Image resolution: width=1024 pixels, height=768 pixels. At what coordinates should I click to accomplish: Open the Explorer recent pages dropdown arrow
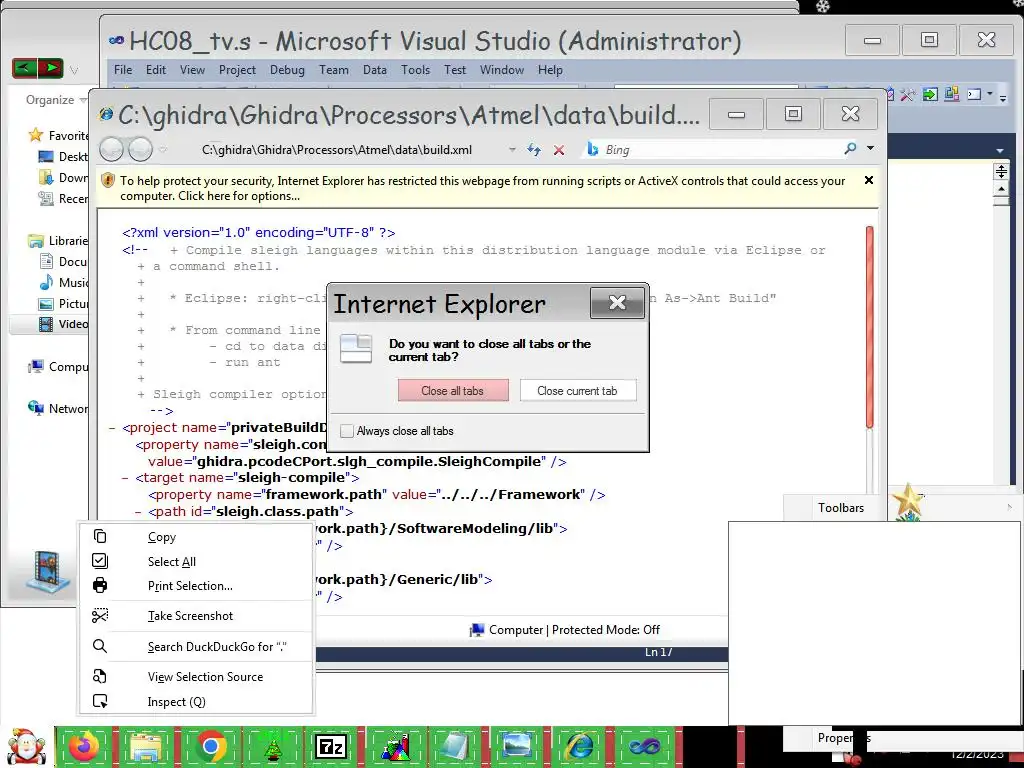coord(74,69)
